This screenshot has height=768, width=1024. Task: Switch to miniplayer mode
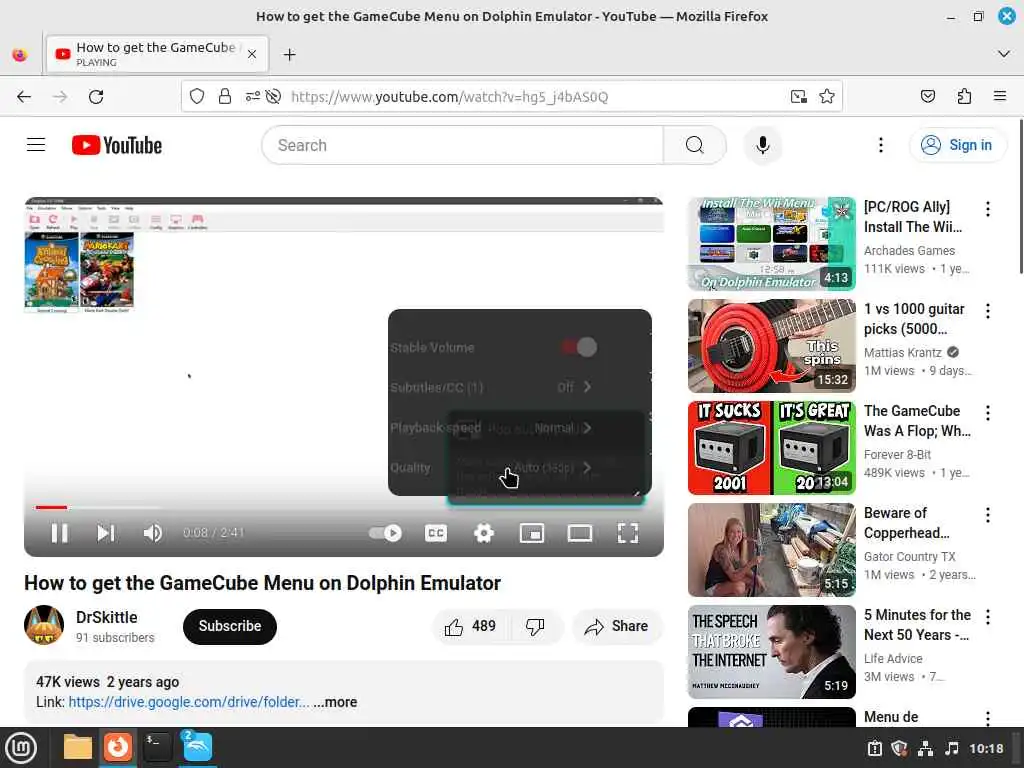[532, 533]
